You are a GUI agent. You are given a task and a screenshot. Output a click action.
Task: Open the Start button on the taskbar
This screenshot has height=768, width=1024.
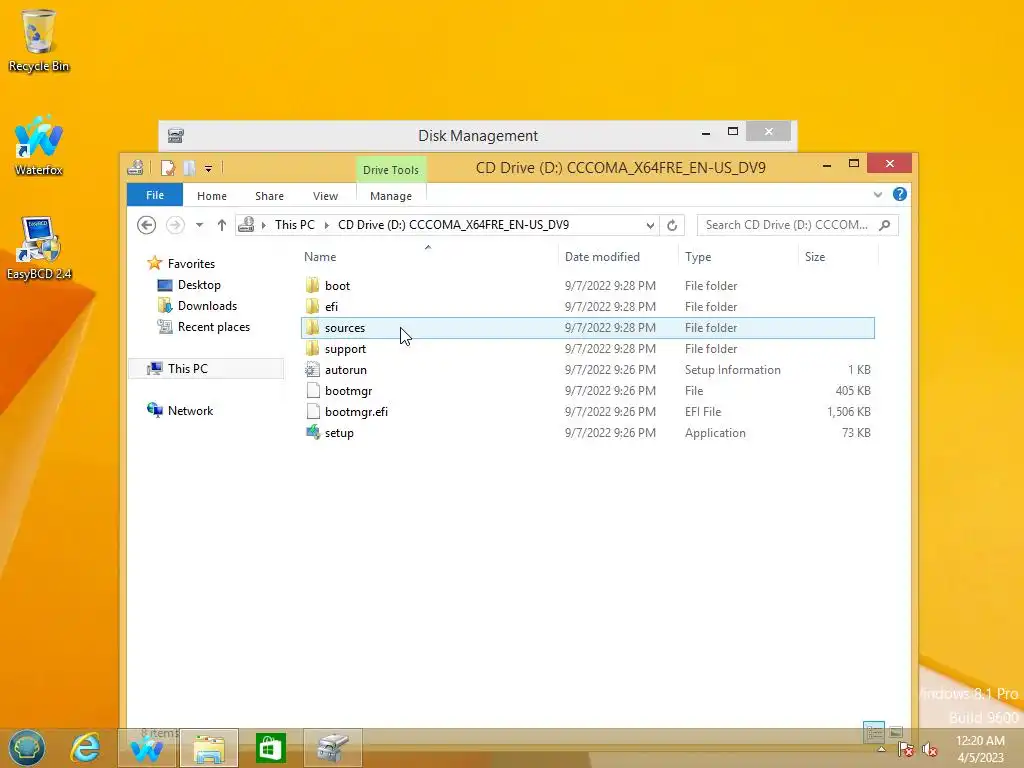click(x=27, y=748)
